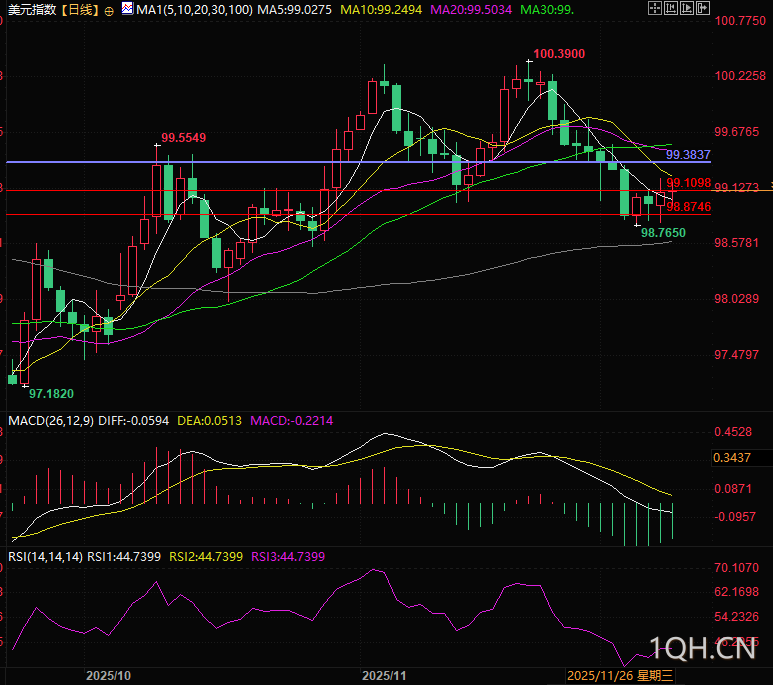Click the 2025/11 time axis label
Viewport: 773px width, 685px height.
[x=384, y=676]
